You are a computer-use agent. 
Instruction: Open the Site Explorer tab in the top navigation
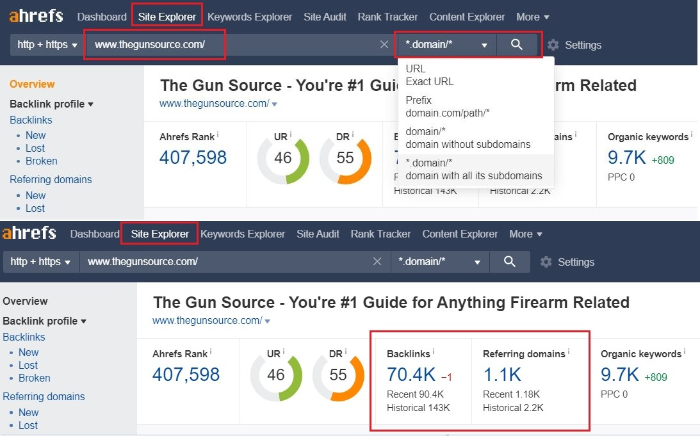168,17
